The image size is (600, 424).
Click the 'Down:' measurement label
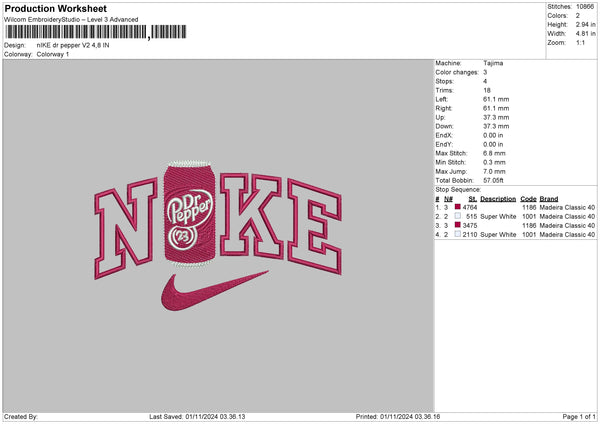click(x=444, y=126)
